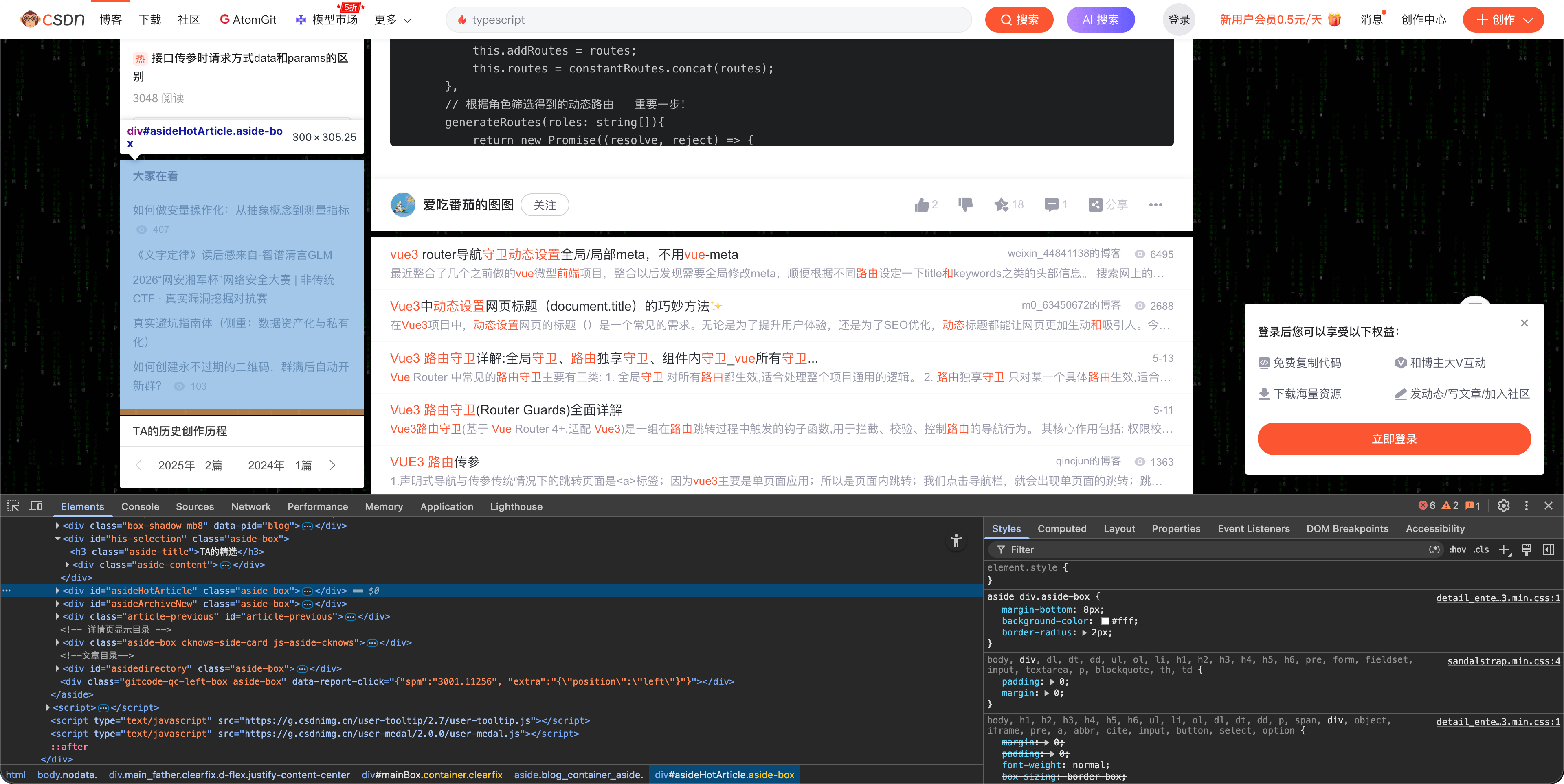This screenshot has height=784, width=1564.
Task: Switch to the Console tab
Action: pyautogui.click(x=140, y=506)
